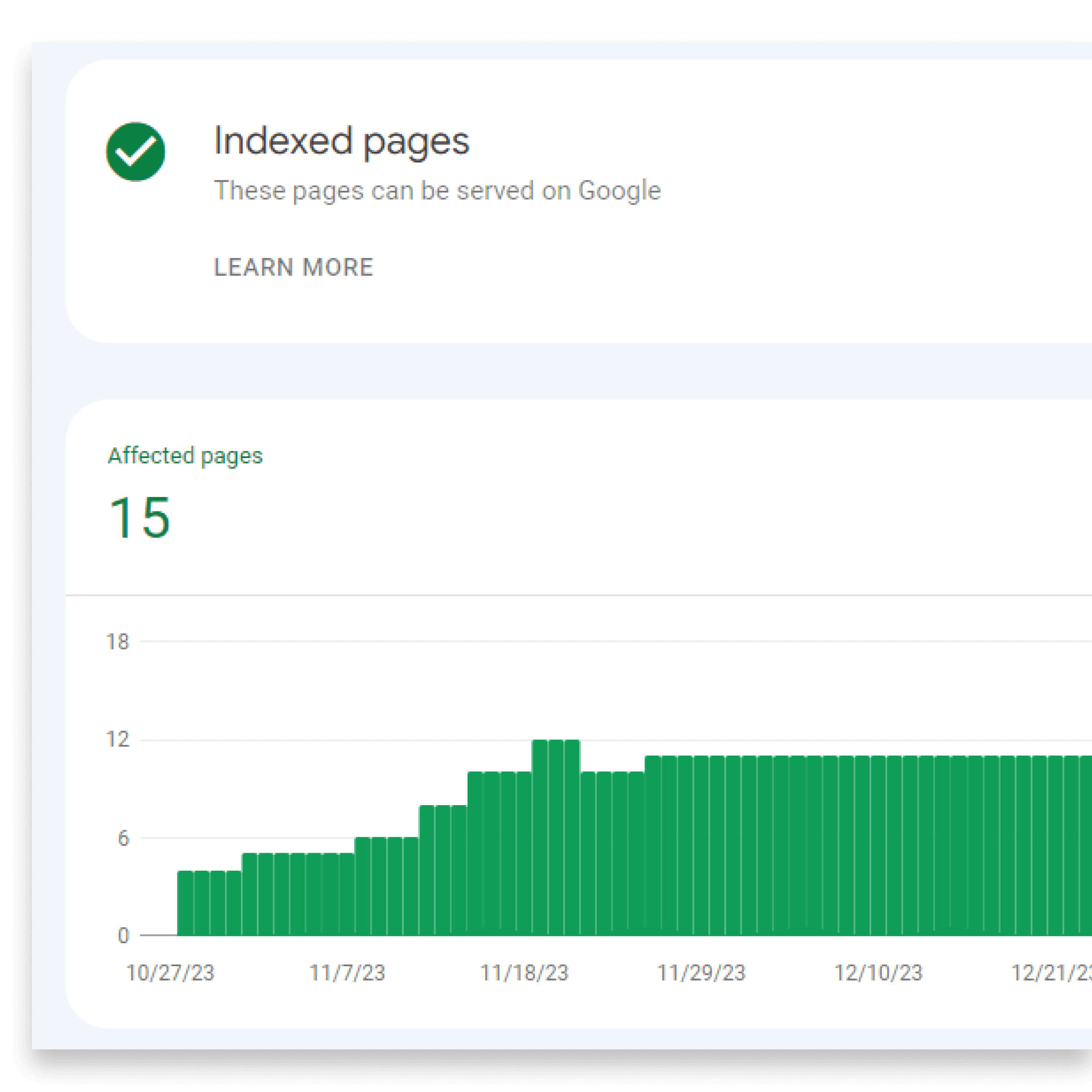This screenshot has height=1092, width=1092.
Task: Click the green success indicator circle
Action: click(135, 150)
